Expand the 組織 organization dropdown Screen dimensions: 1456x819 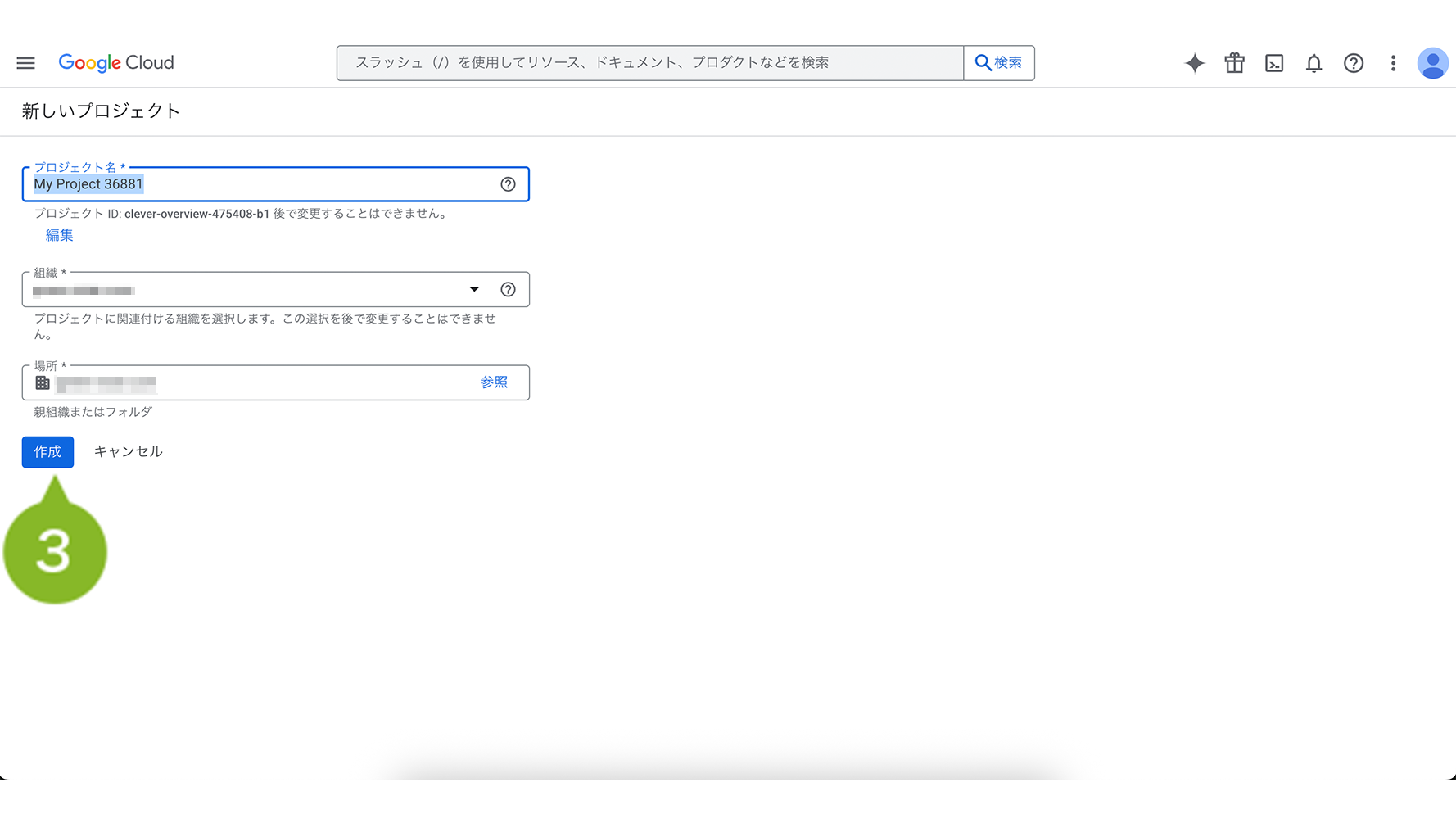pos(473,289)
